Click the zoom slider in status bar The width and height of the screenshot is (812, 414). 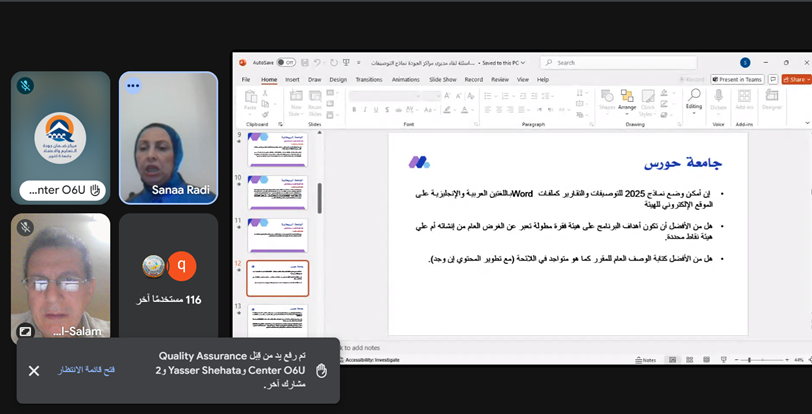tap(762, 360)
